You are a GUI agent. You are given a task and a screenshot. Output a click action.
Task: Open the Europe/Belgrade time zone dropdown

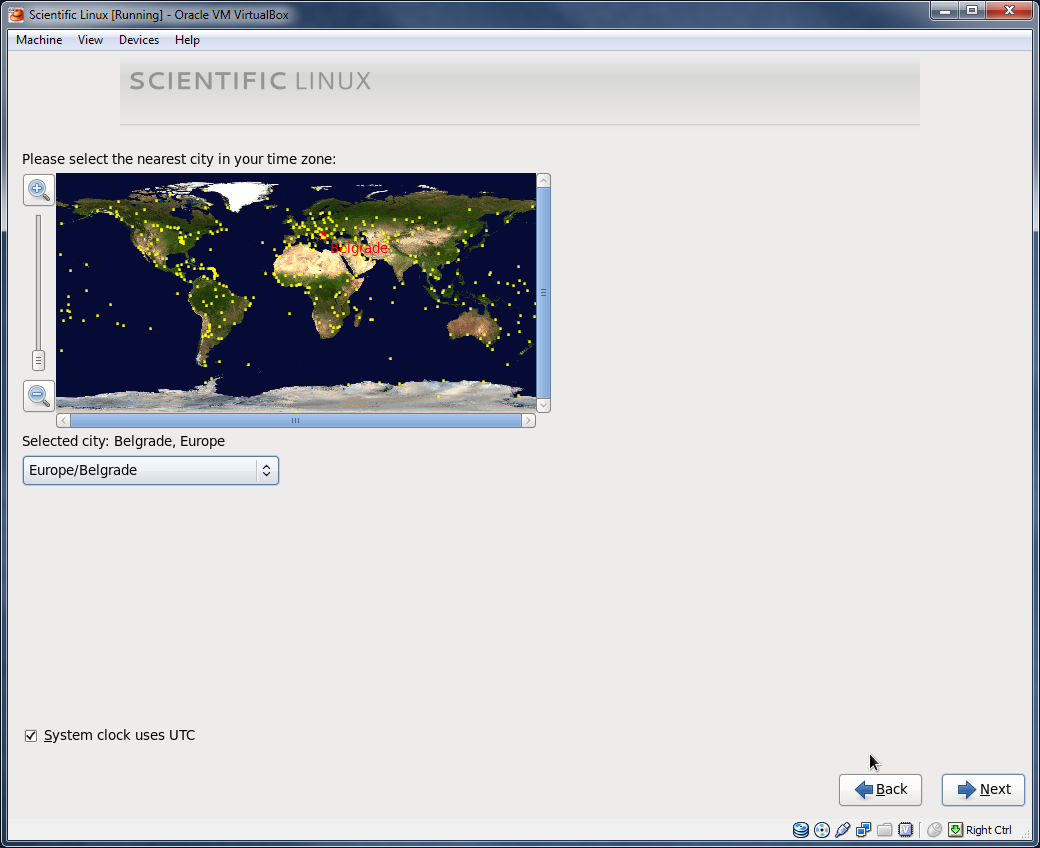(151, 470)
